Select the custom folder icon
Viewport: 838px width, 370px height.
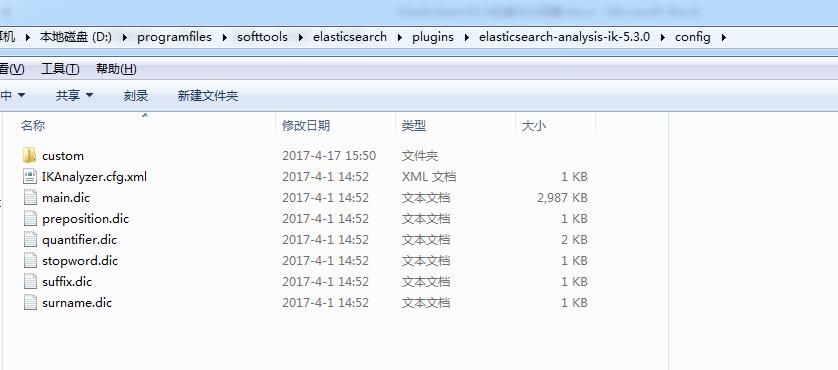pos(30,156)
